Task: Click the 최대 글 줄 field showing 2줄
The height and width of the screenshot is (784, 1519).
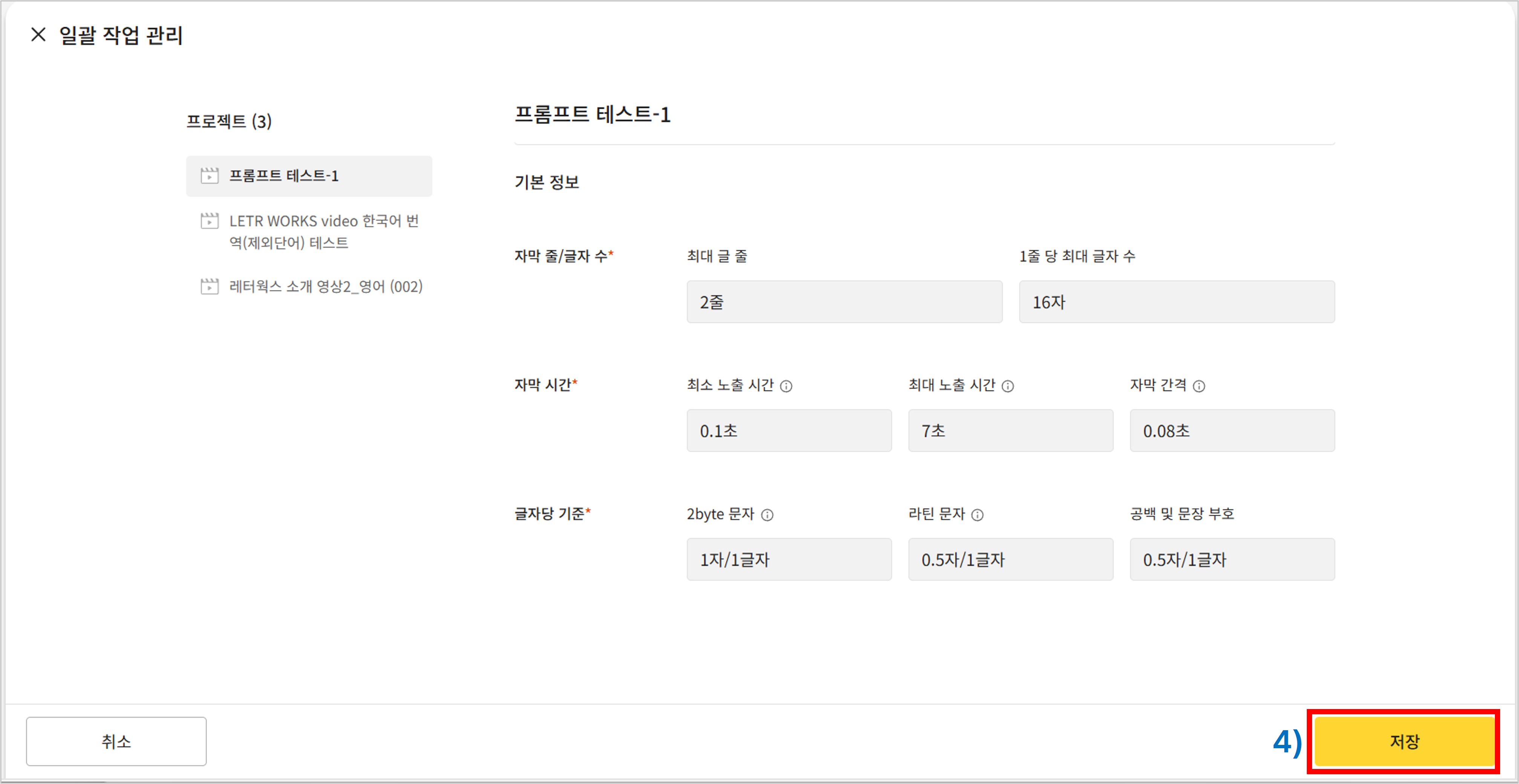Action: tap(844, 302)
